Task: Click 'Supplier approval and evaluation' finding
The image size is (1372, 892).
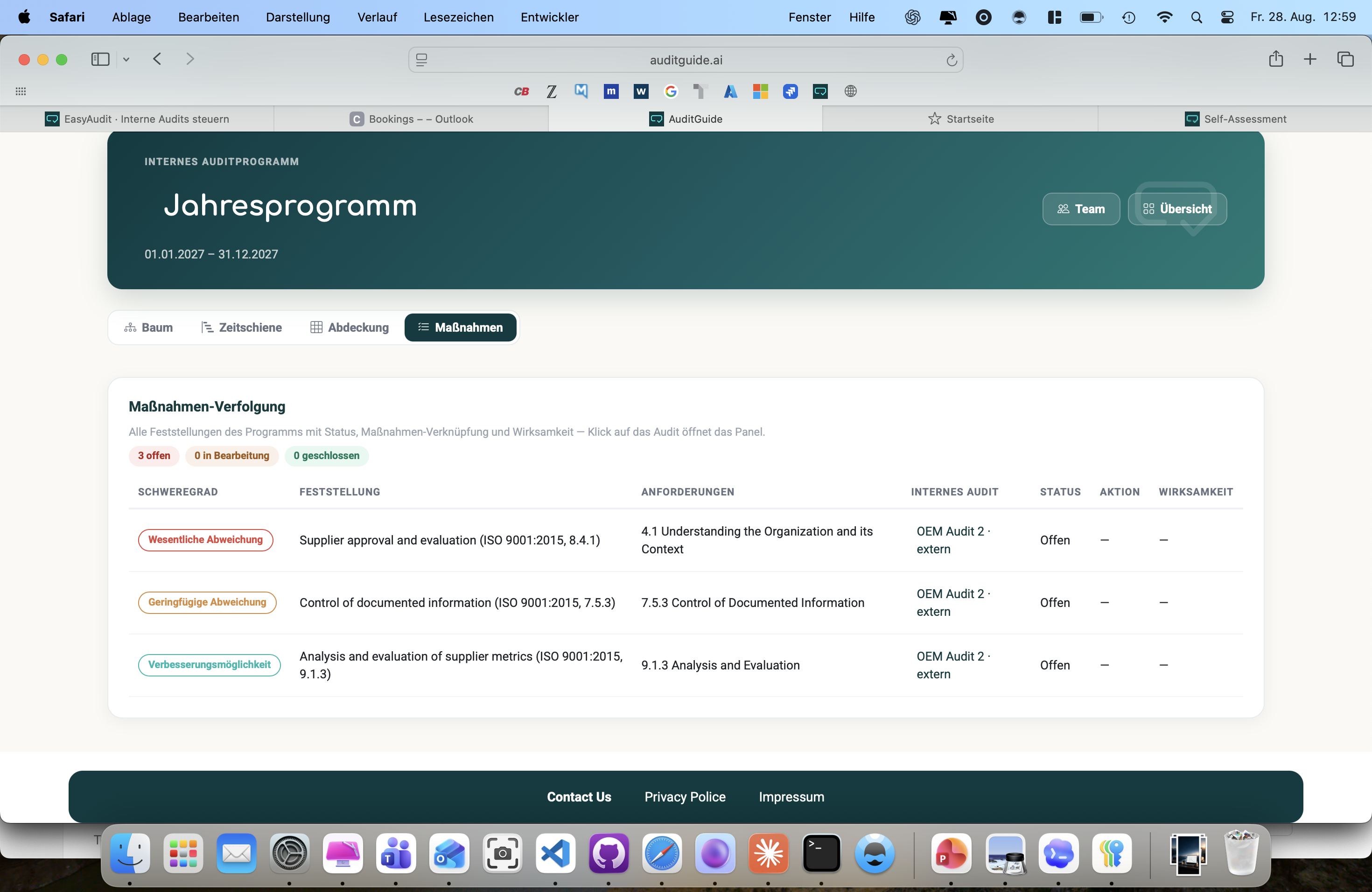Action: point(450,540)
